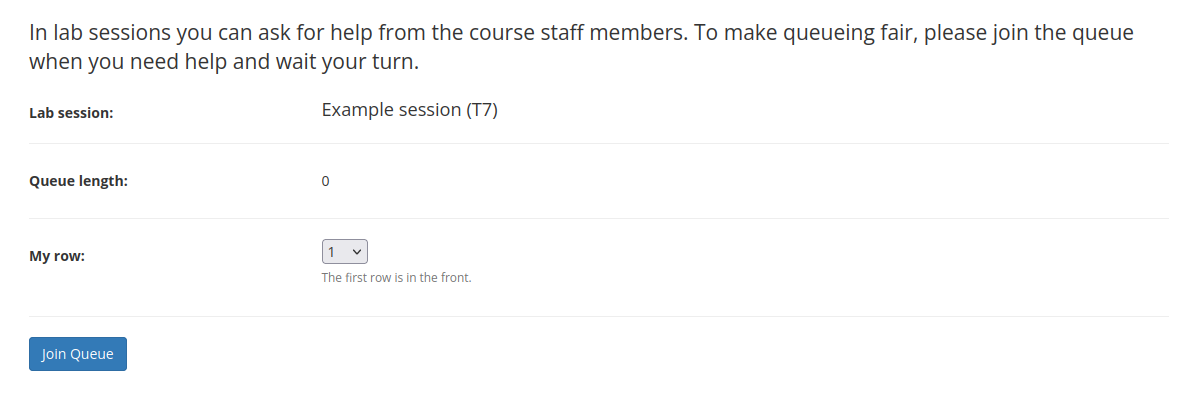Viewport: 1196px width, 420px height.
Task: Click the "Queue length:" label
Action: (x=79, y=181)
